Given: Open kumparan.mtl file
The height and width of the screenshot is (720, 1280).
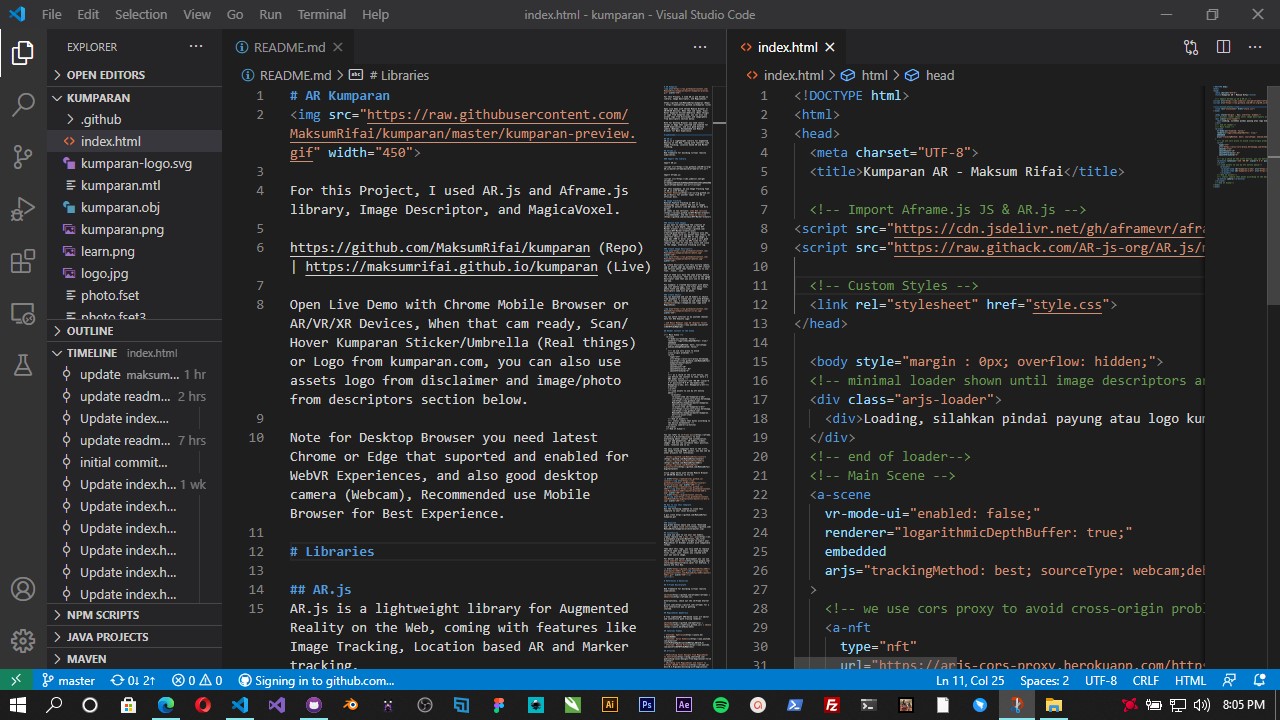Looking at the screenshot, I should pyautogui.click(x=134, y=185).
